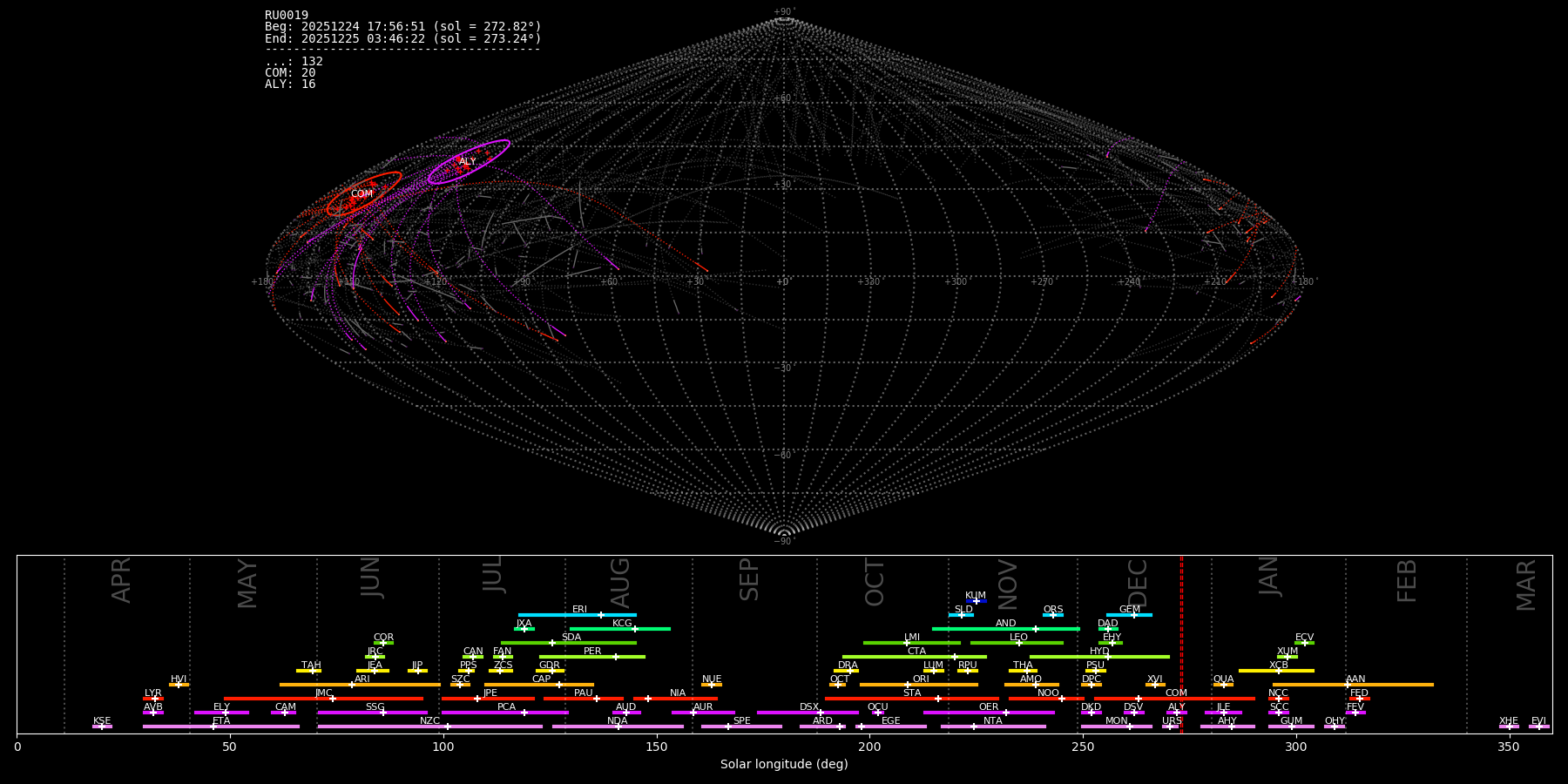Click the COM label inside the red ellipse

pos(362,194)
